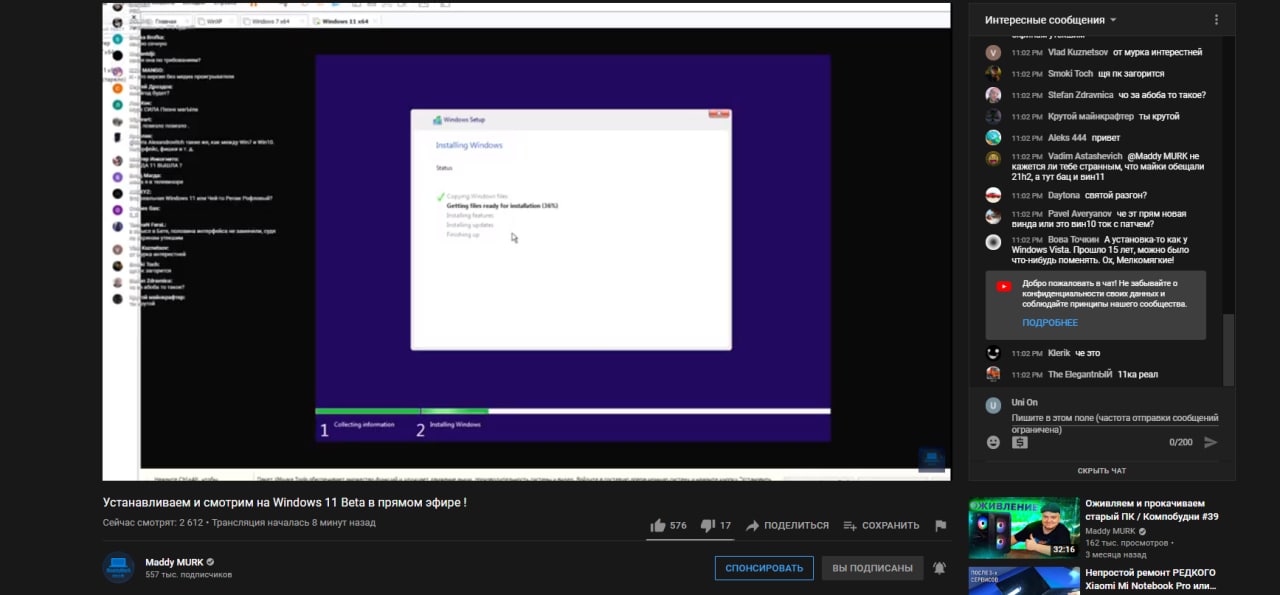This screenshot has height=595, width=1280.
Task: Click Крутой майнкрафтер's chat avatar
Action: point(993,116)
